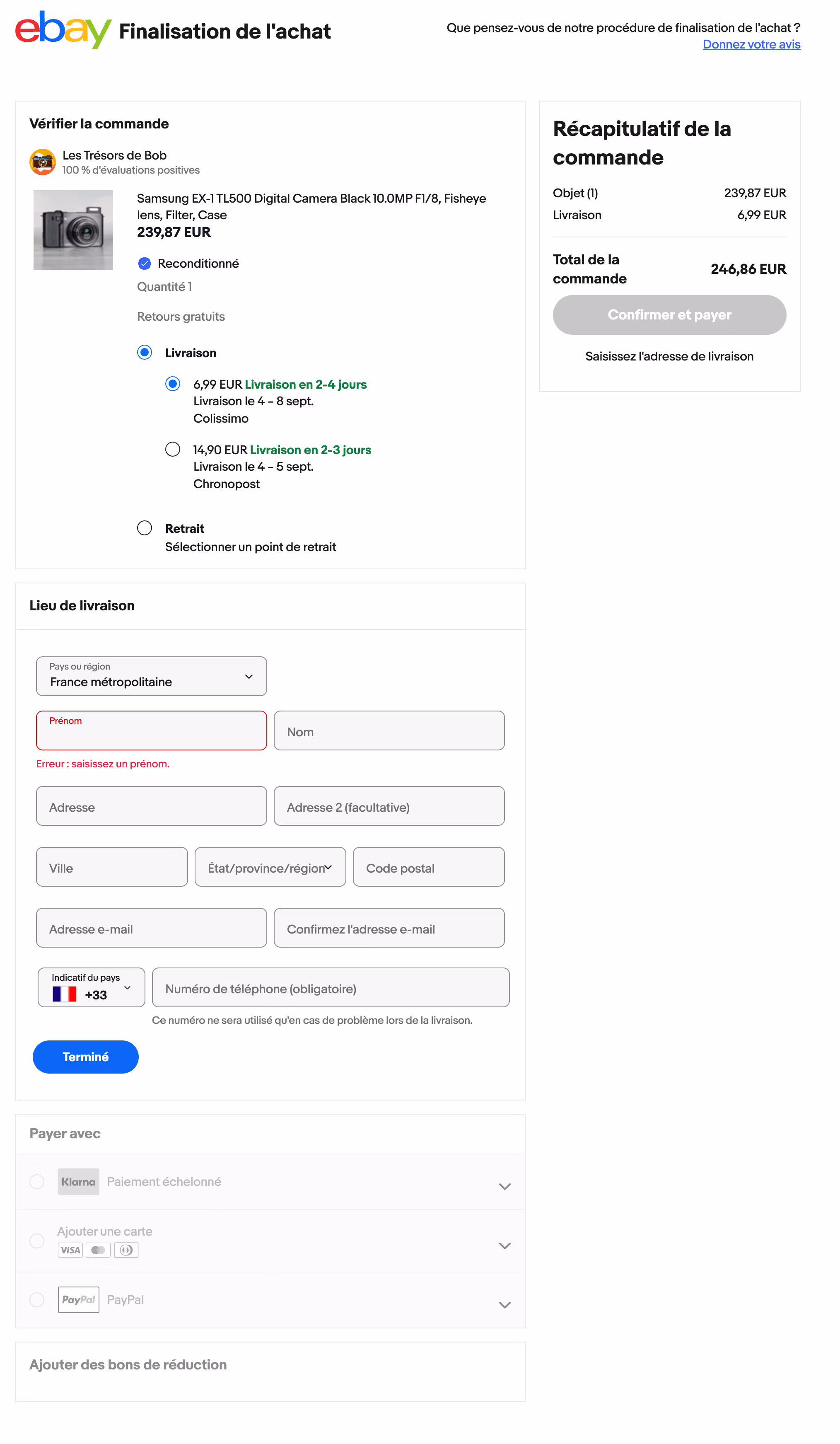Expand the Ajouter une carte section
This screenshot has width=840, height=1444.
(505, 1246)
